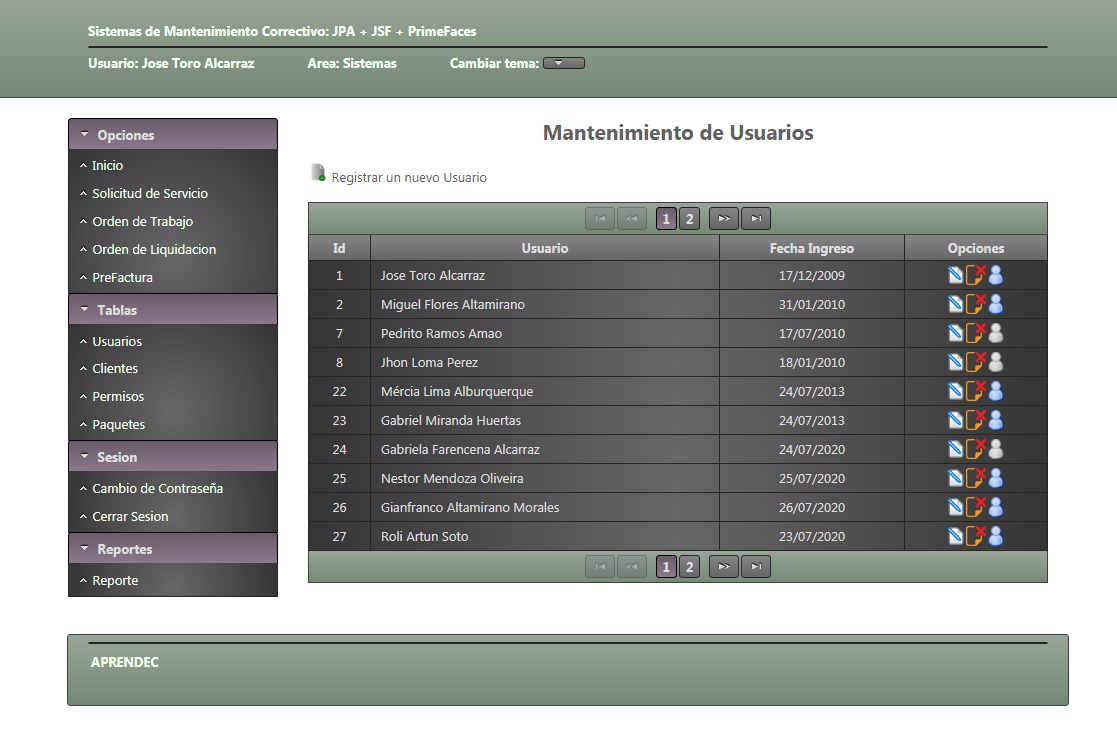
Task: Select page 1 in top paginator
Action: (666, 219)
